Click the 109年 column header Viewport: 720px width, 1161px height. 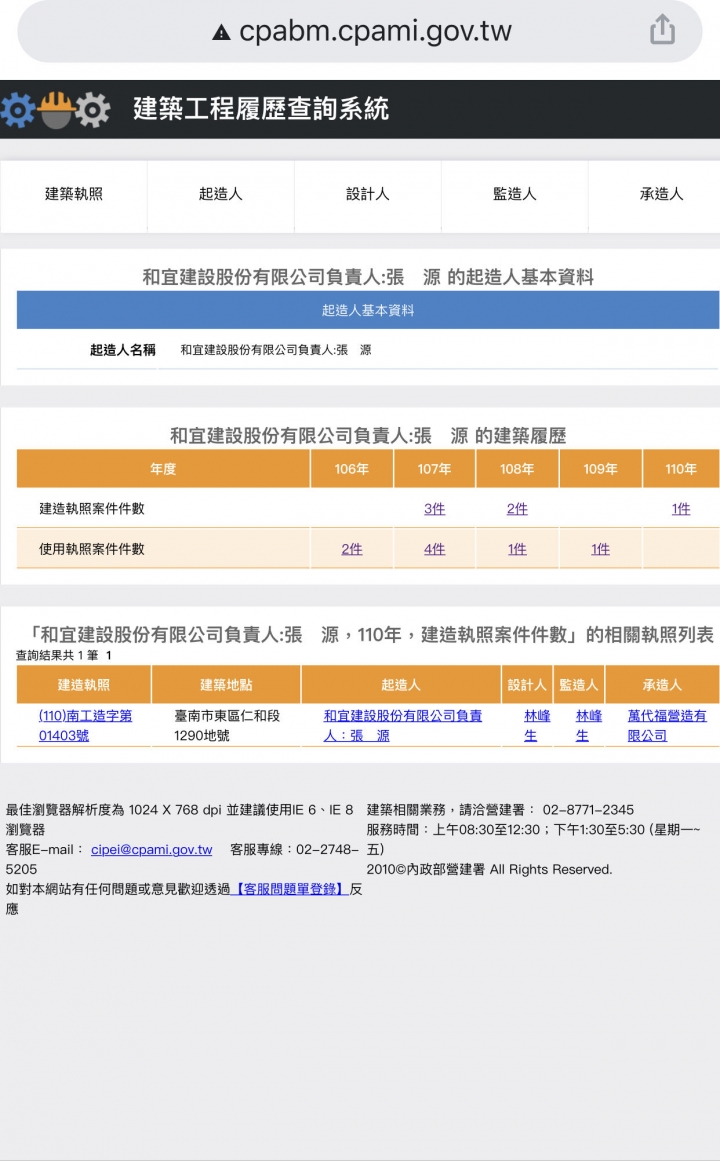pos(600,469)
